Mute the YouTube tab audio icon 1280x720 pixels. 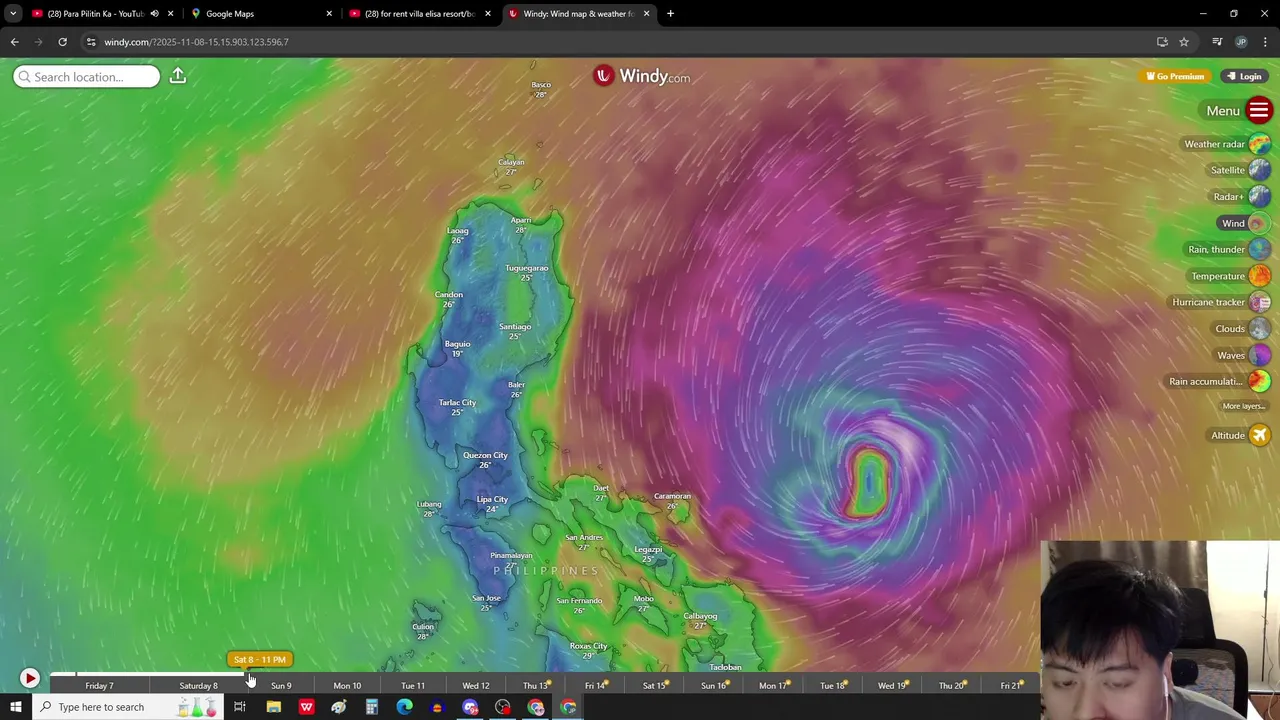click(154, 14)
